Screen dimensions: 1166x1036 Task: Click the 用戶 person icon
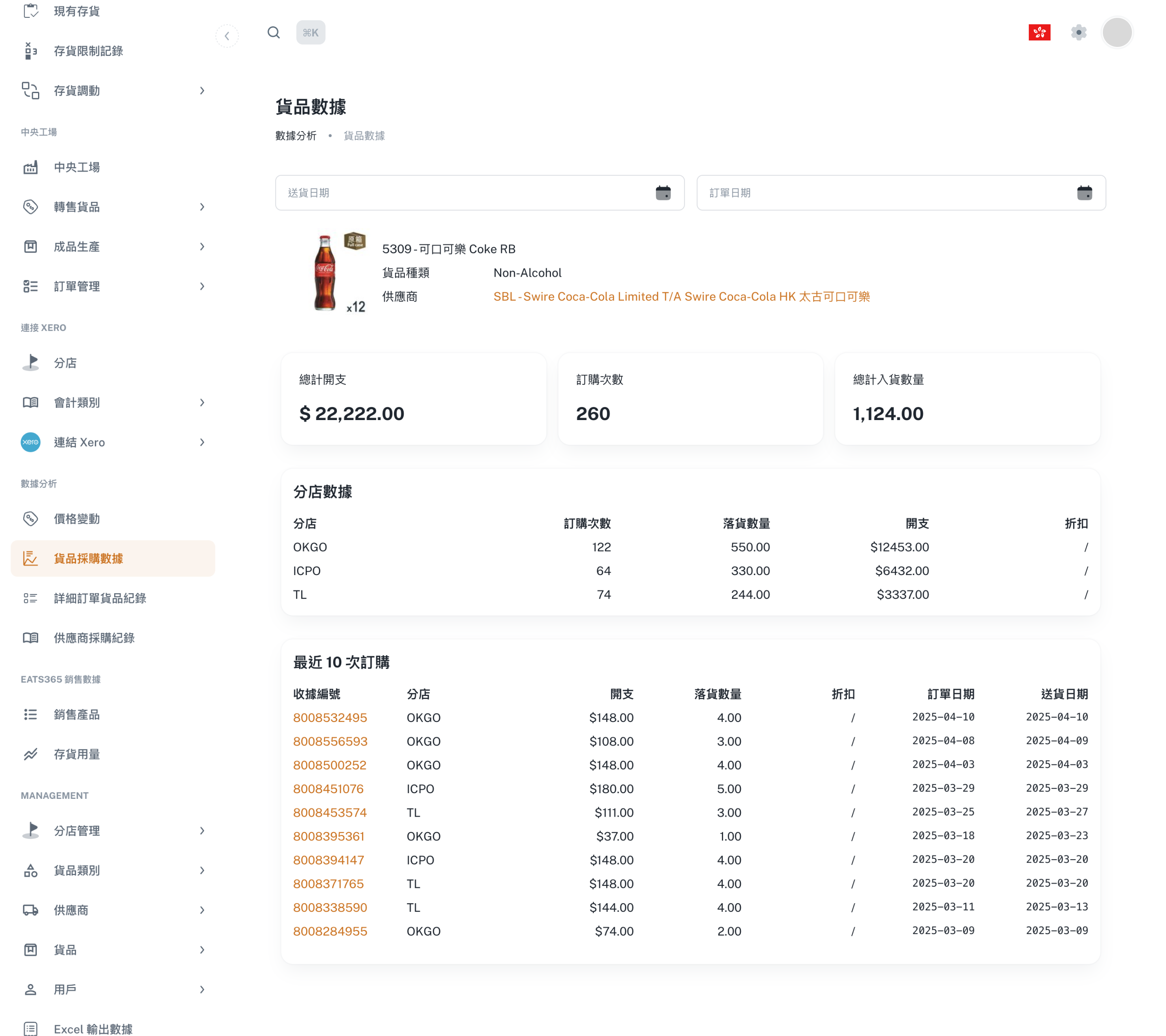pyautogui.click(x=31, y=990)
